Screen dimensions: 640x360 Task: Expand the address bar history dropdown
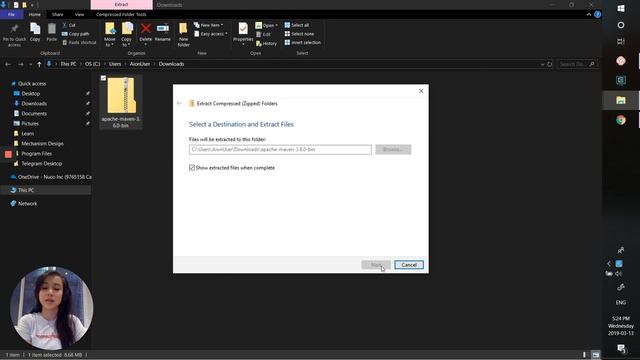click(542, 64)
